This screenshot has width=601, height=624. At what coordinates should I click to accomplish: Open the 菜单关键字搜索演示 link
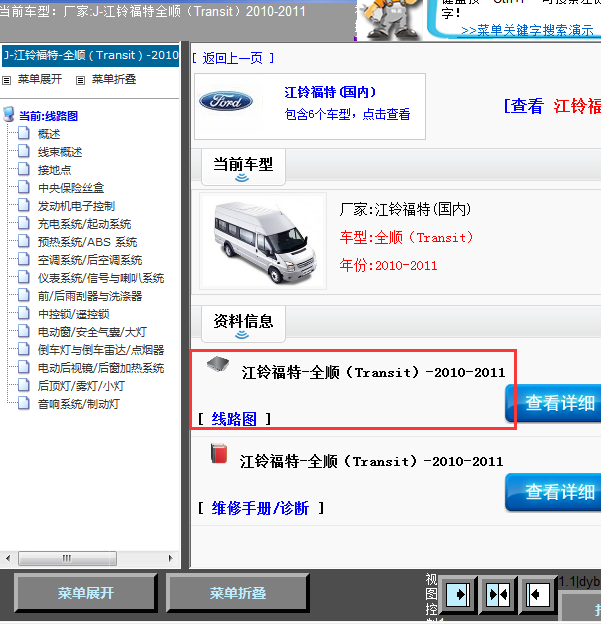coord(527,31)
